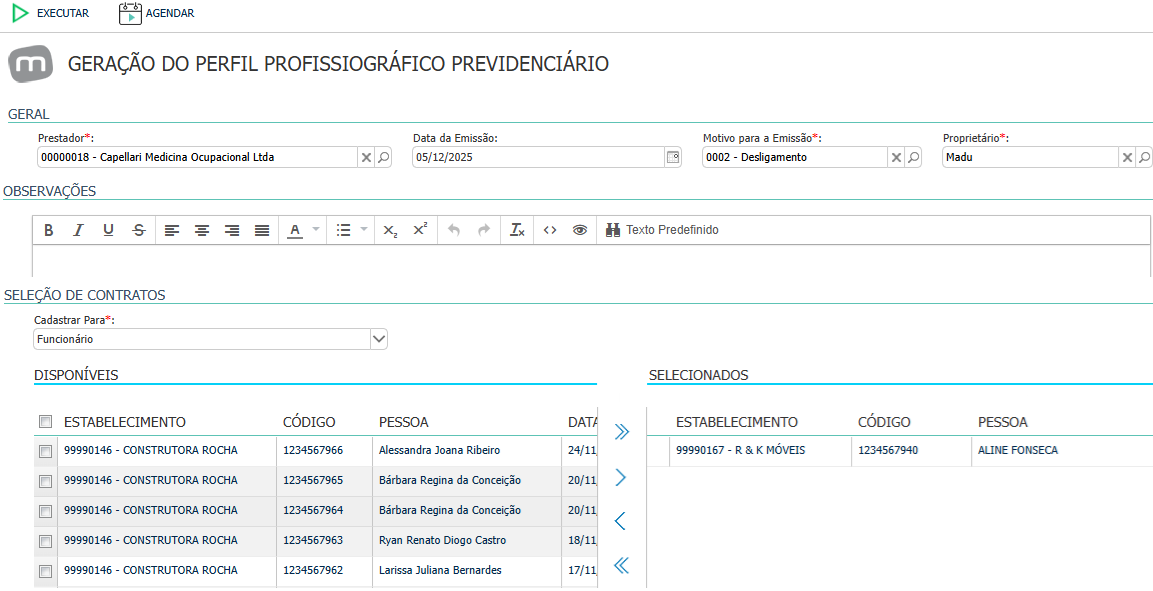This screenshot has height=591, width=1153.
Task: Click the Motivo para a Emissão field
Action: click(x=795, y=157)
